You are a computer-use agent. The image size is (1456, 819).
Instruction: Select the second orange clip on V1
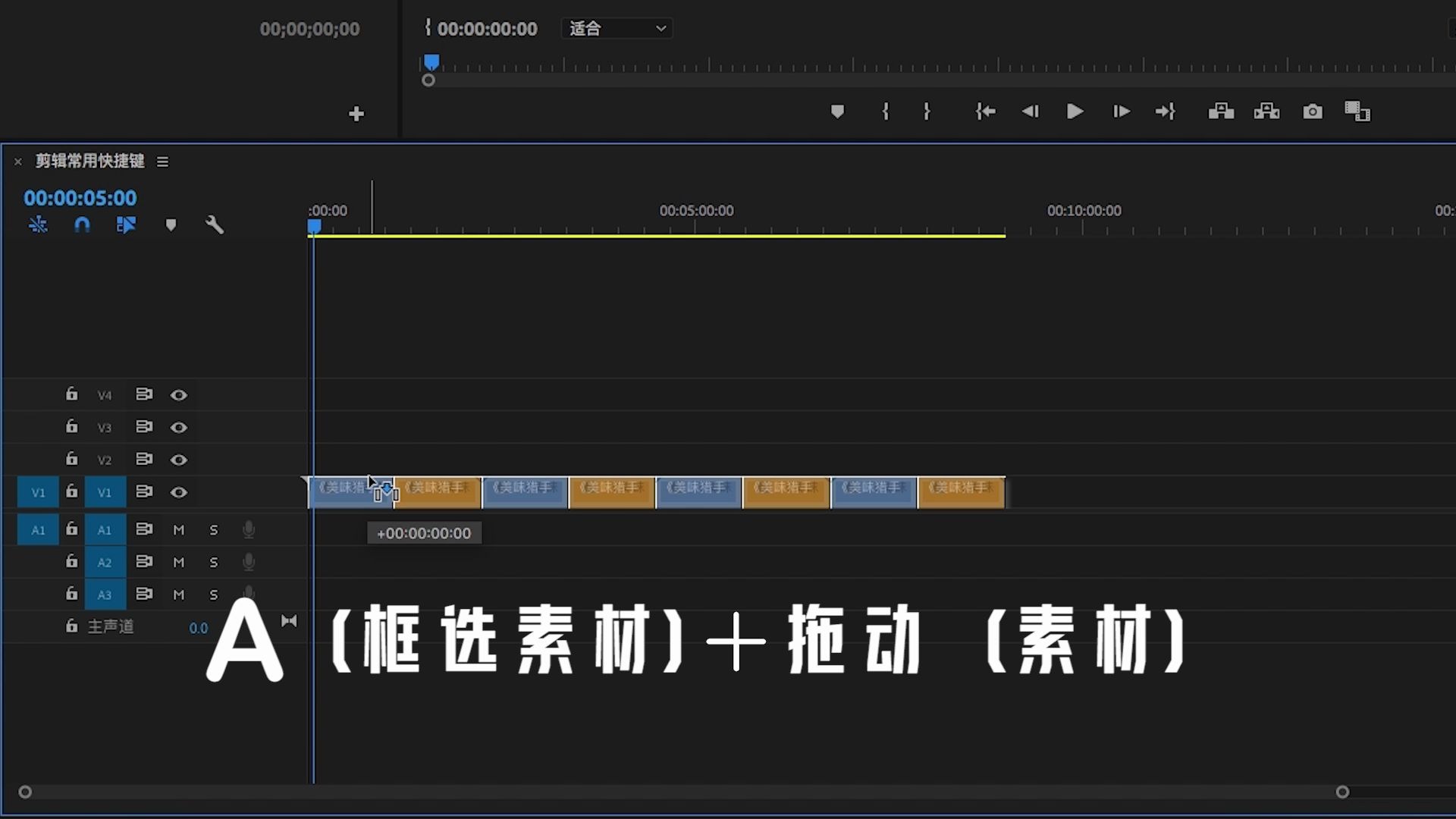click(611, 492)
